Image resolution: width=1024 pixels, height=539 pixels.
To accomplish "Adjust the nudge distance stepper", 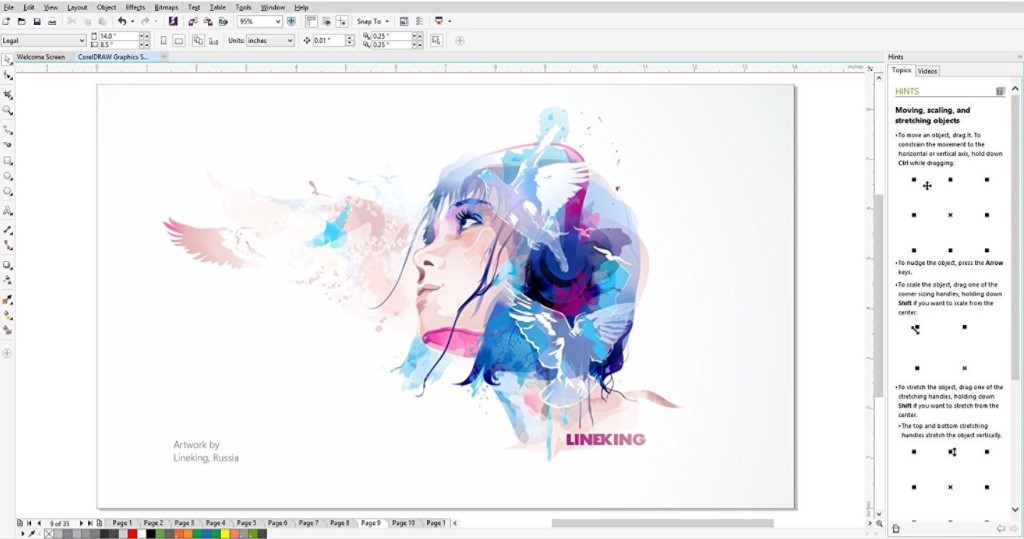I will [x=350, y=41].
